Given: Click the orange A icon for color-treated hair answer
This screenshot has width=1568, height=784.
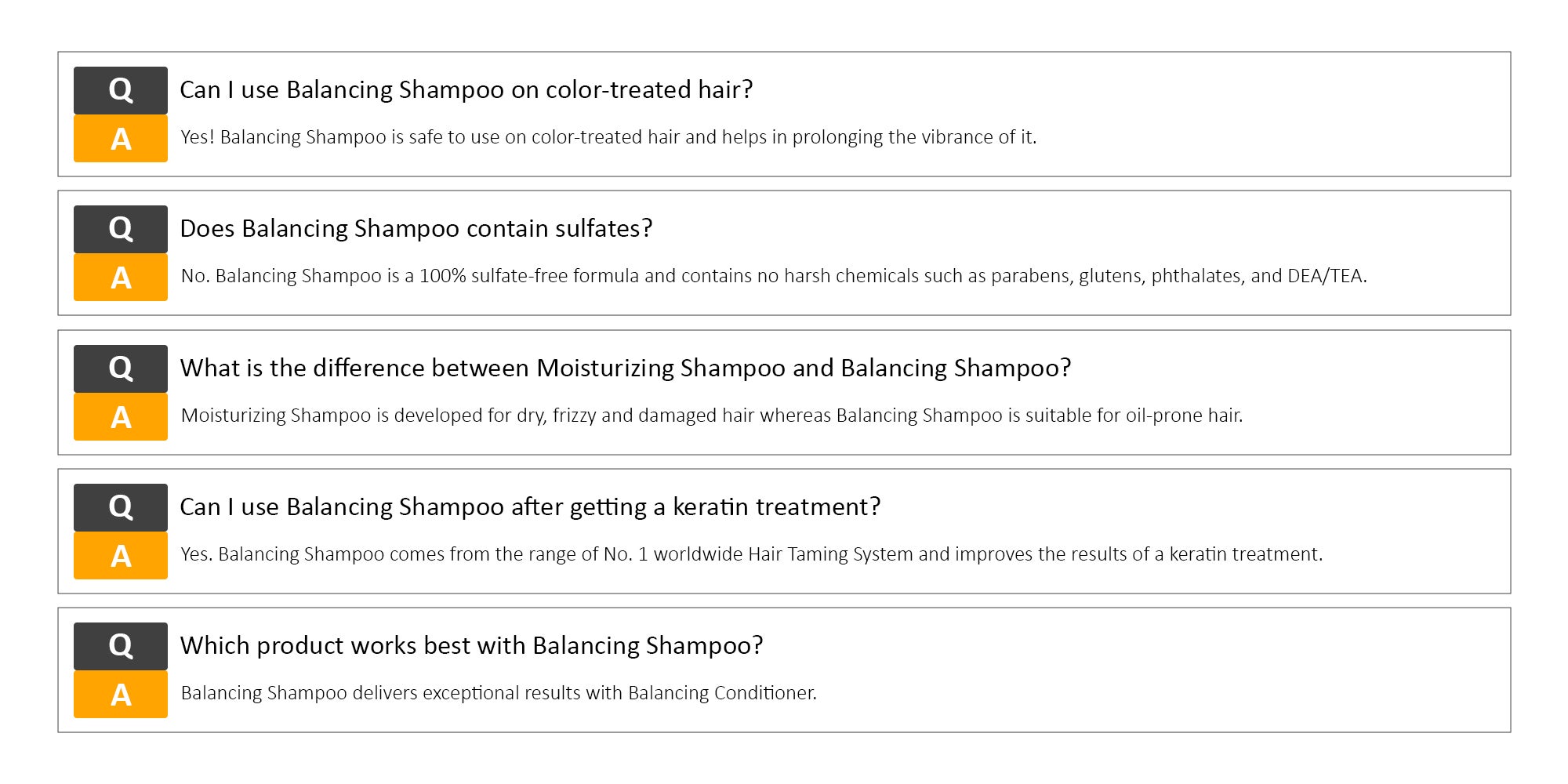Looking at the screenshot, I should click(121, 139).
